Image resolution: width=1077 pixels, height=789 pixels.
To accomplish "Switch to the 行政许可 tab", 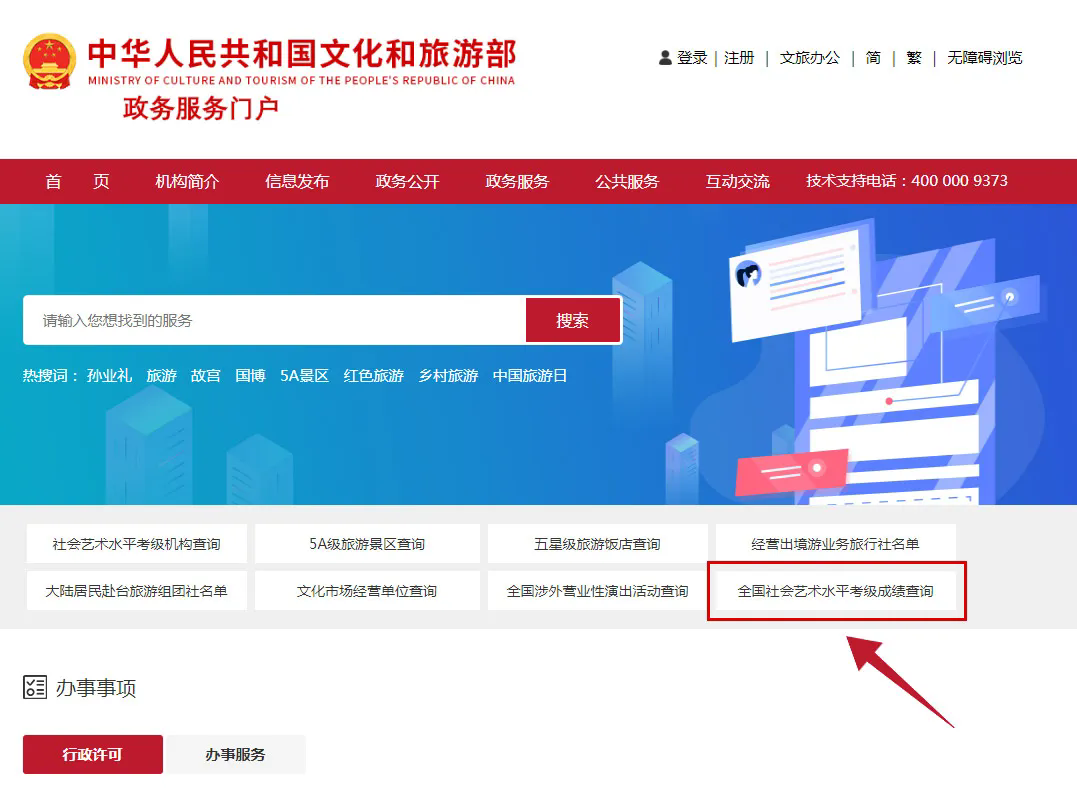I will click(93, 754).
